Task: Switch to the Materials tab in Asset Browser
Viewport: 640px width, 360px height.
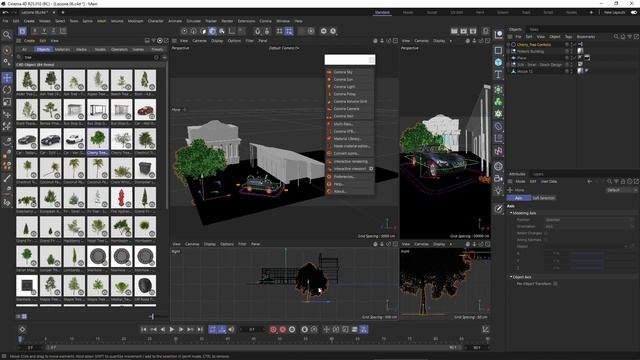Action: click(62, 49)
